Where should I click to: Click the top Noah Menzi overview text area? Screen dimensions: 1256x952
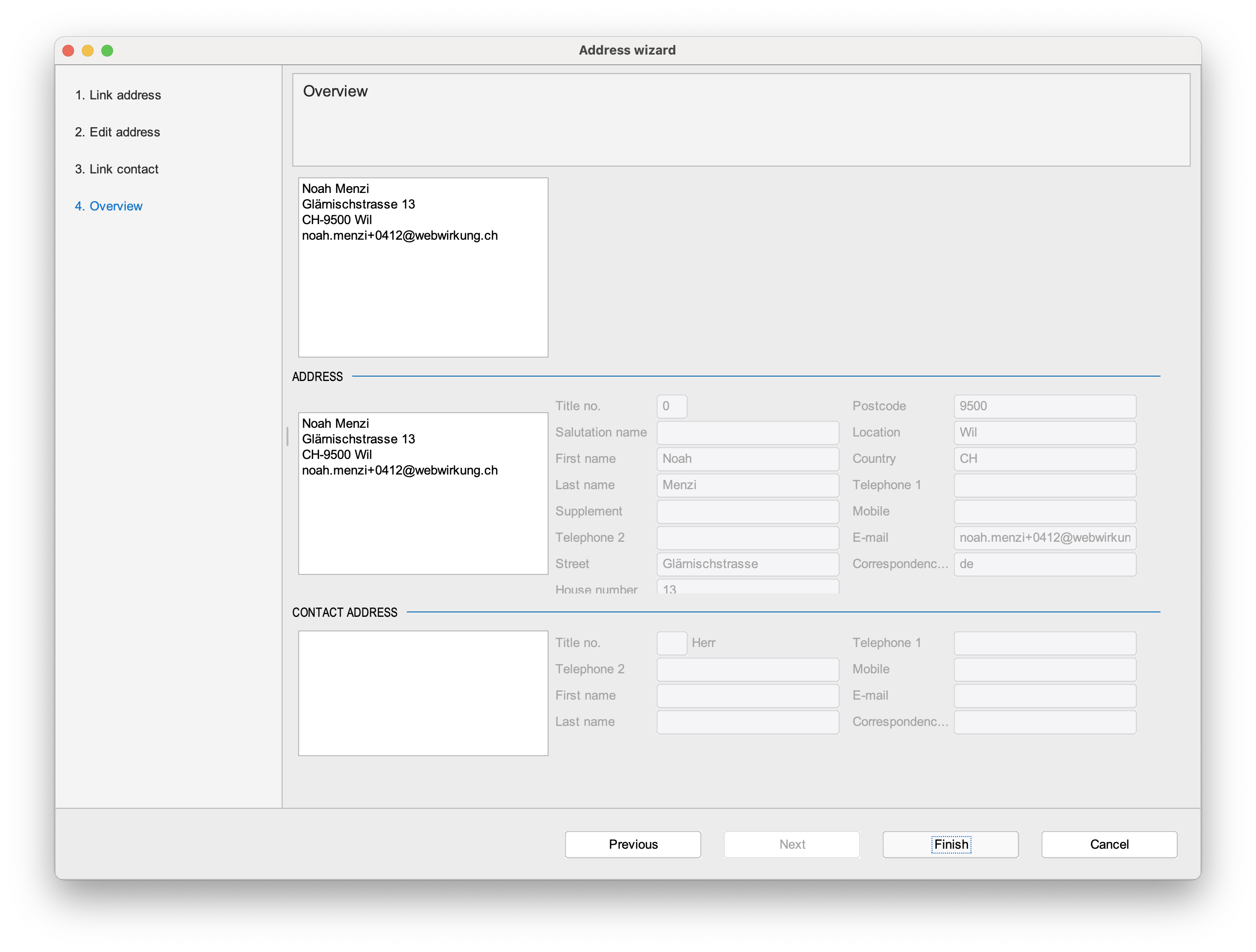pos(423,267)
